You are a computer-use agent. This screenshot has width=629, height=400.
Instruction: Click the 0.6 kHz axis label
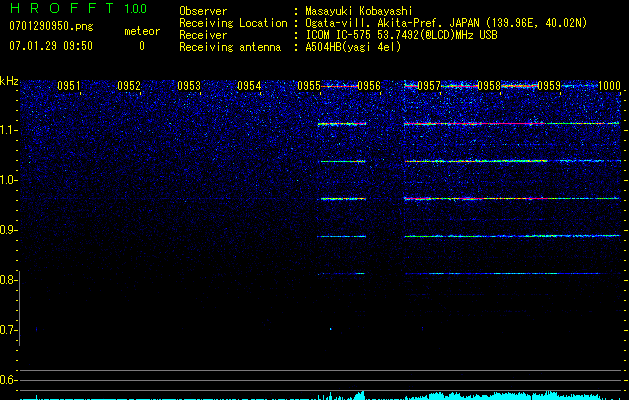6,380
